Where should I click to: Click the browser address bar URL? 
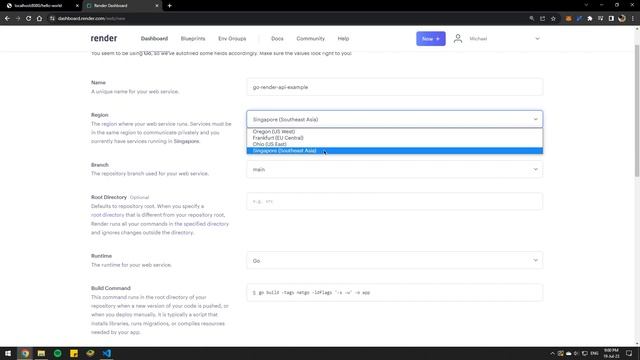tap(91, 18)
